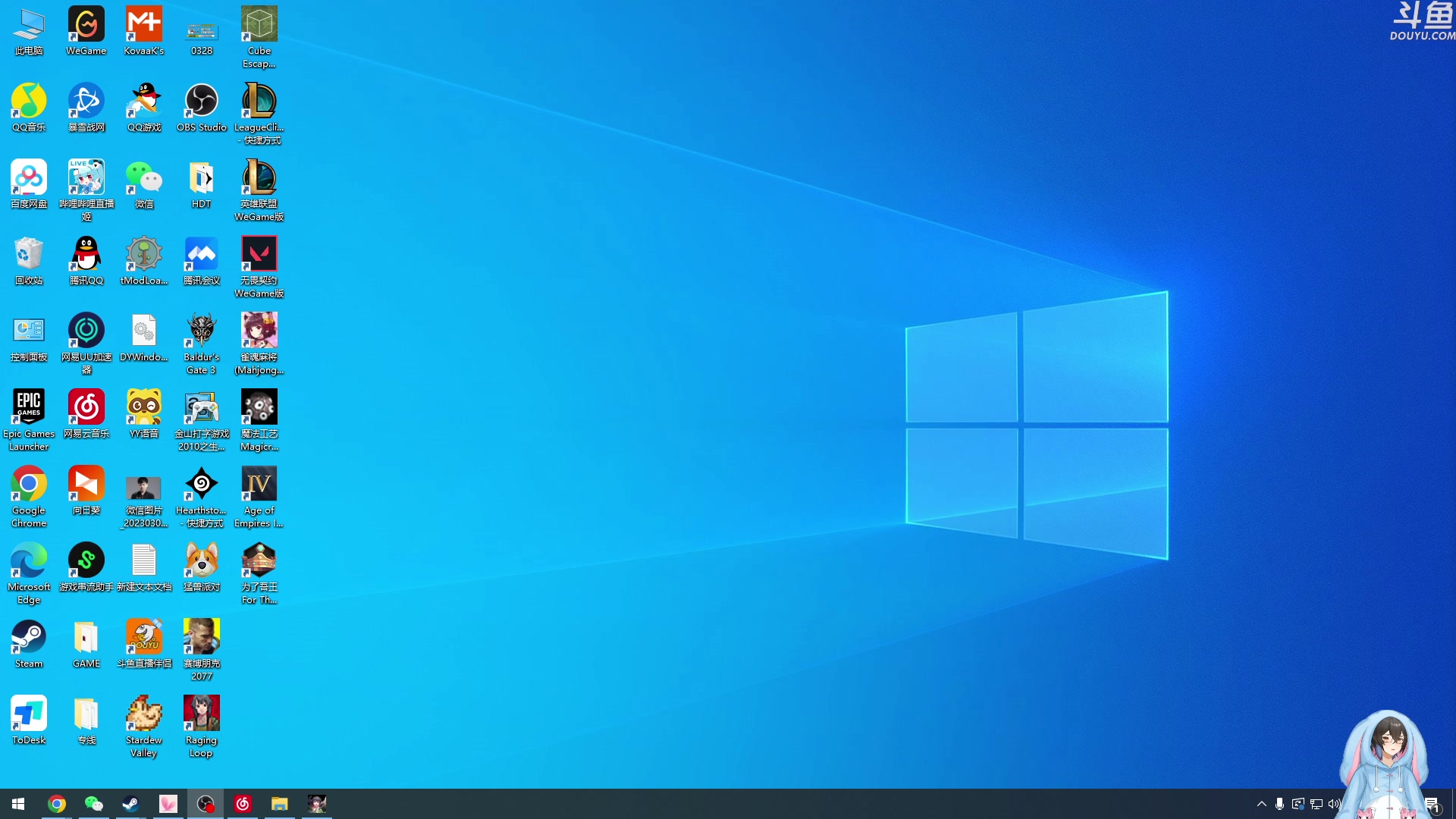Launch KovaaK's from the desktop

144,31
